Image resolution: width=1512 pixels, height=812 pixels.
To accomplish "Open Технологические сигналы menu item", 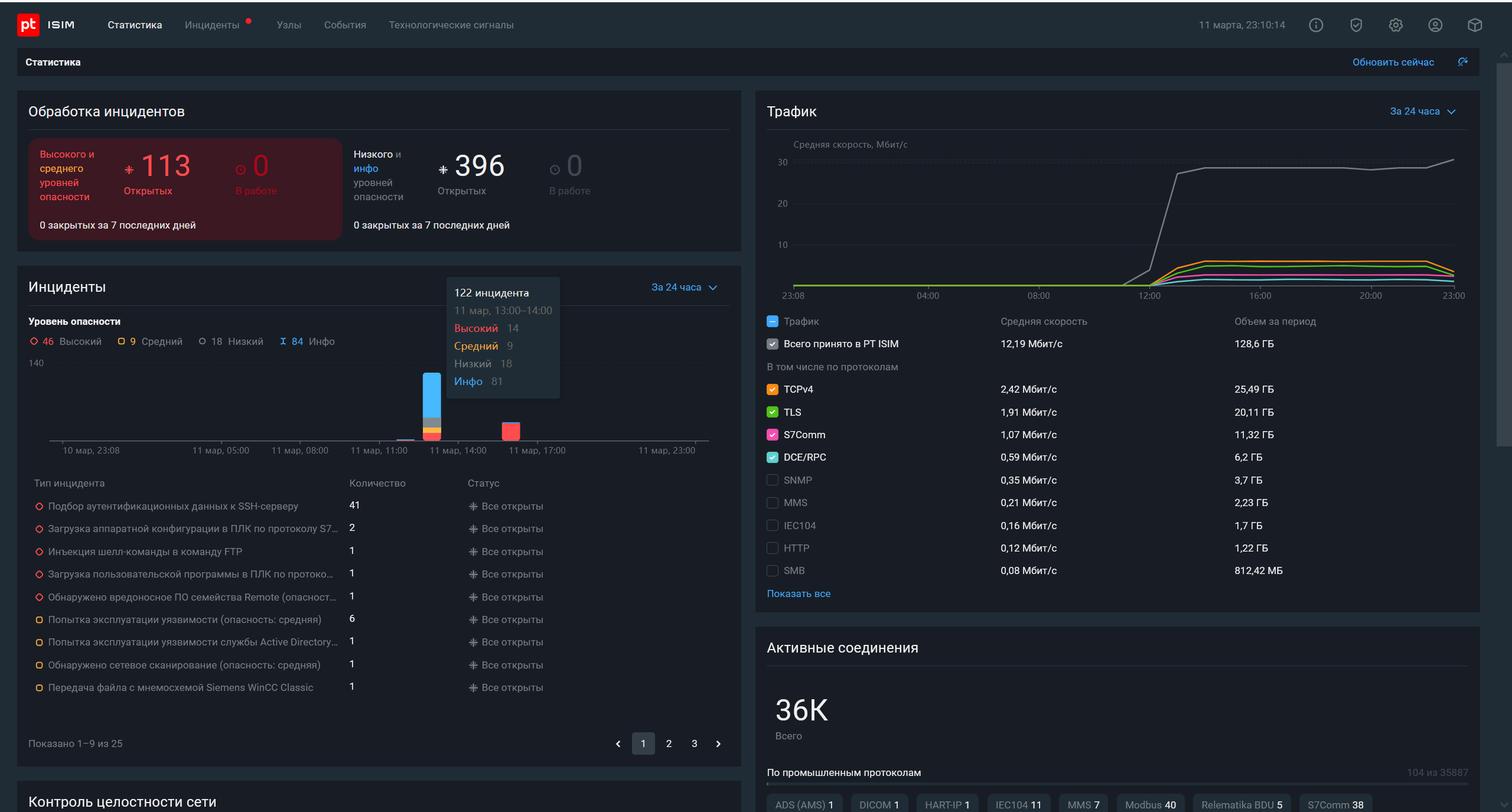I will point(451,25).
